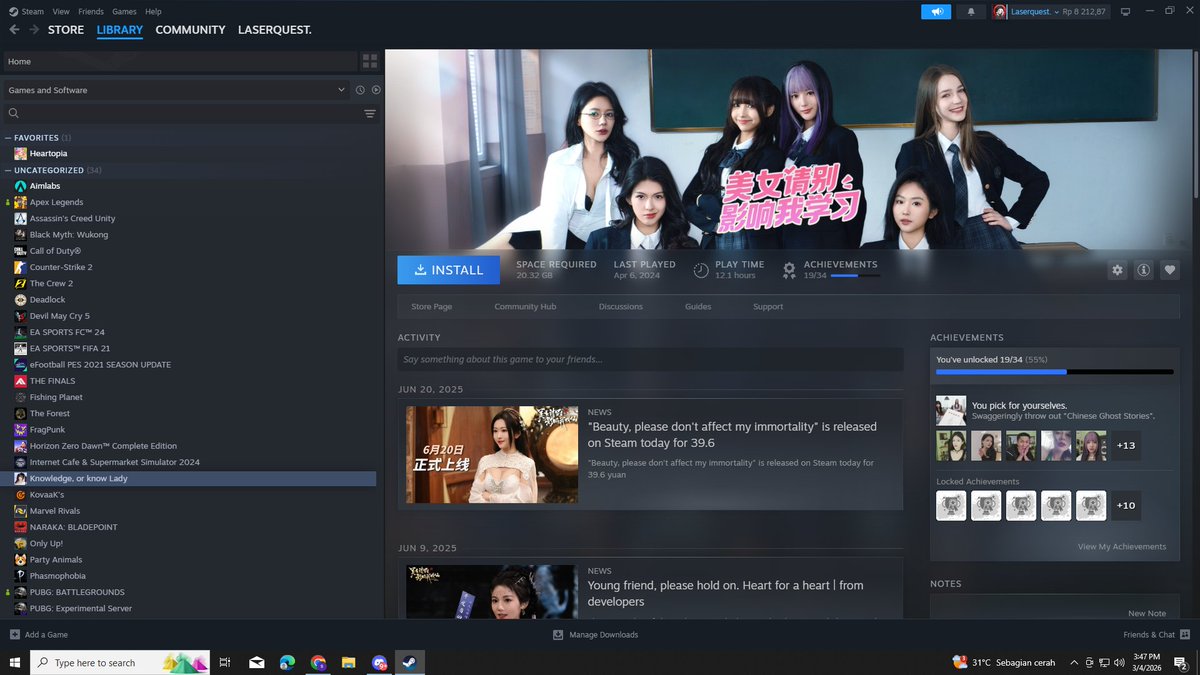Click the recent activity clock icon
Screen dimensions: 1200x675
360,90
